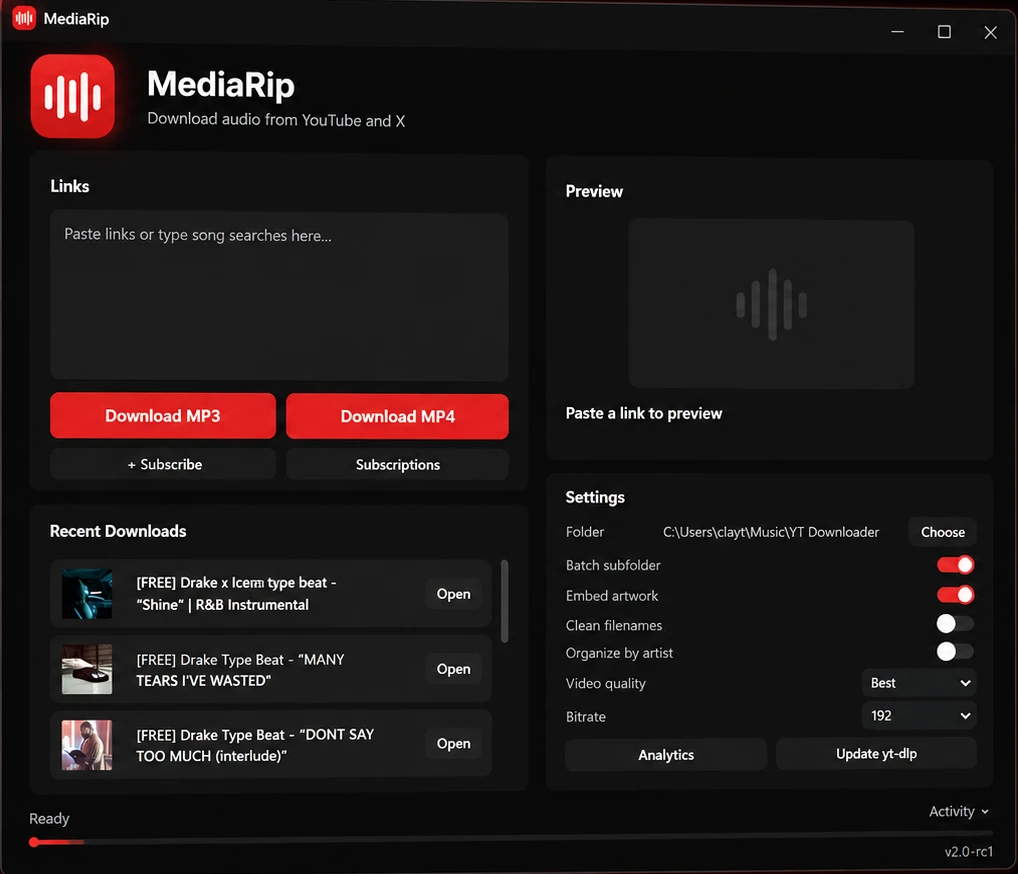Click the Download MP3 button
This screenshot has height=874, width=1018.
[163, 416]
